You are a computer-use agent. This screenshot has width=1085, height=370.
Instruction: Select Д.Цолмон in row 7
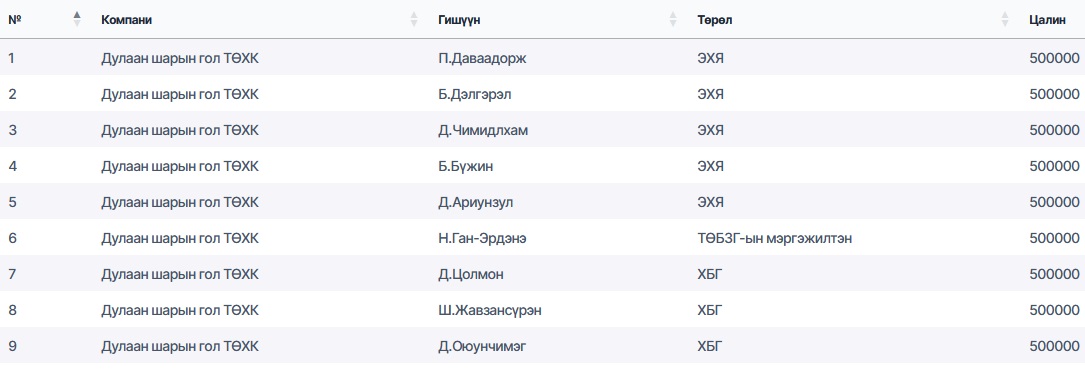471,274
